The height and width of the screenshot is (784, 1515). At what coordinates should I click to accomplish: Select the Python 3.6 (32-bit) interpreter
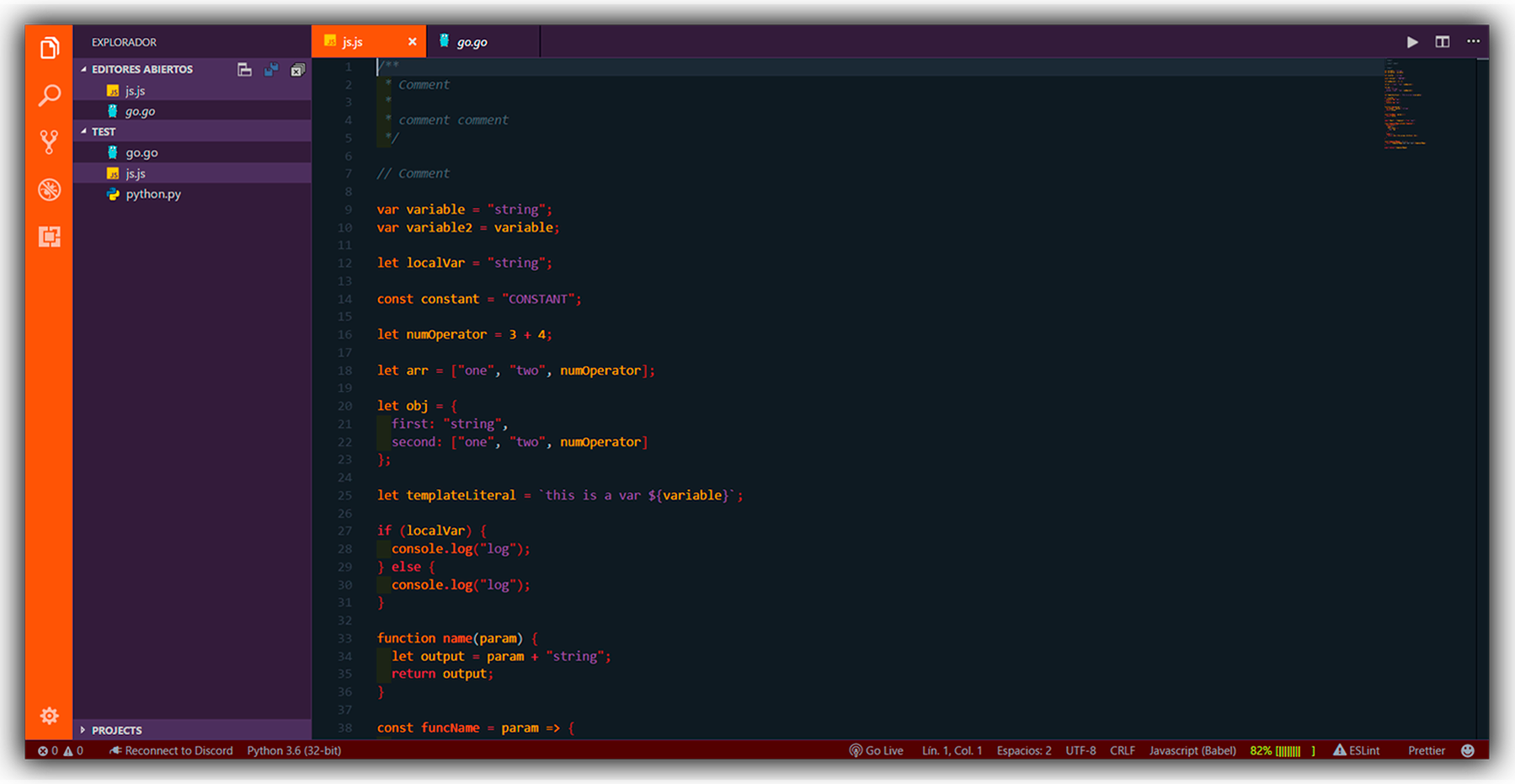(x=294, y=750)
